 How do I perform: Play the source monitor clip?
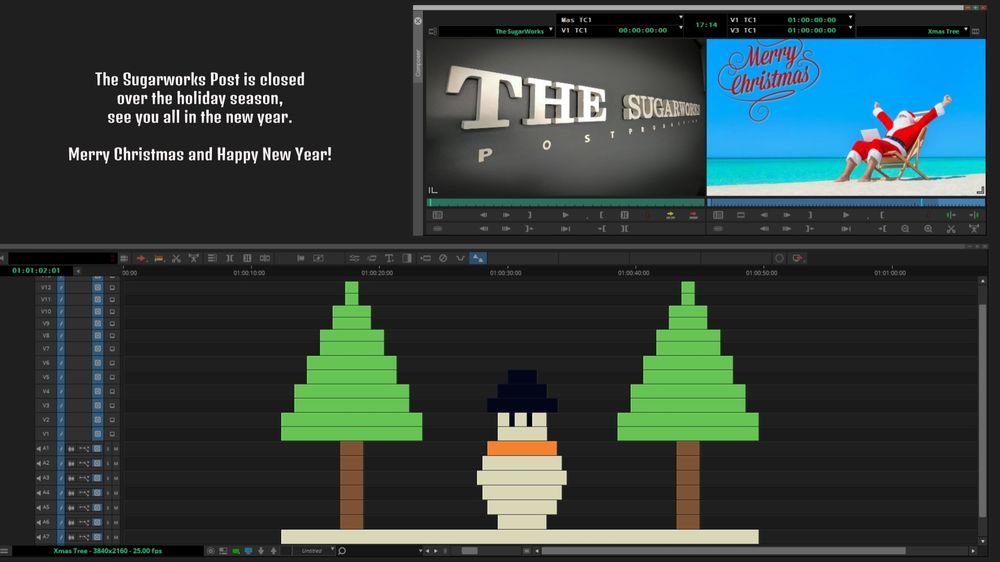(x=565, y=216)
